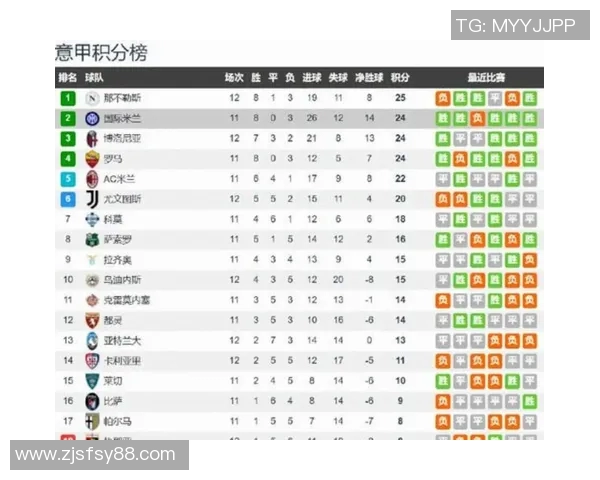Screen dimensions: 600x480
Task: Click rank badge number 1
Action: point(68,98)
